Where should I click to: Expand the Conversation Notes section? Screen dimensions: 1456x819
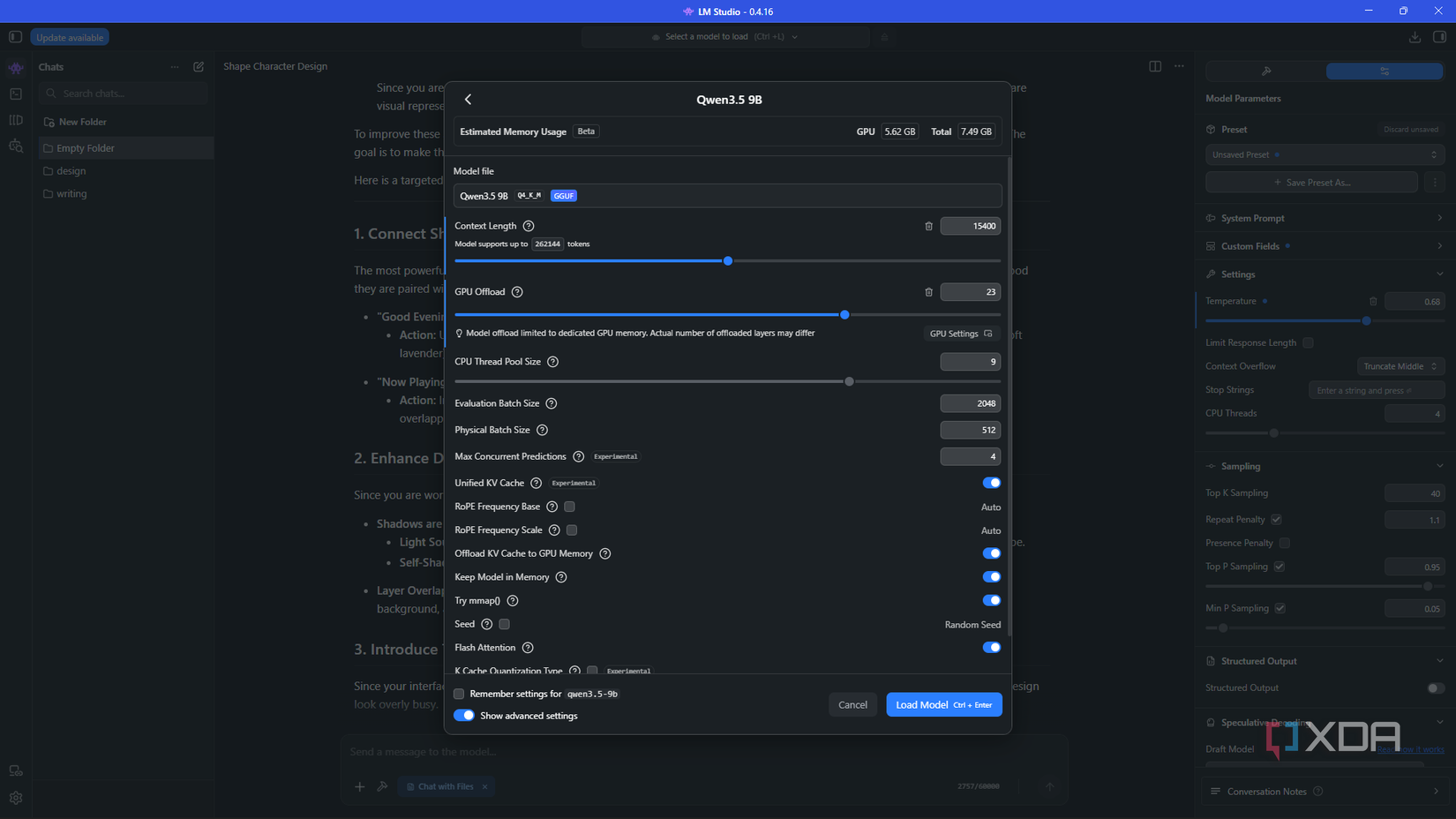(1324, 792)
